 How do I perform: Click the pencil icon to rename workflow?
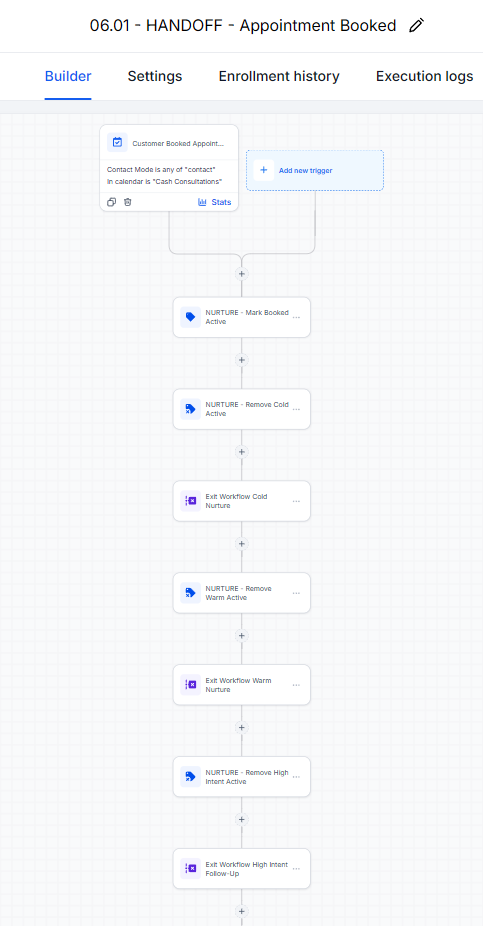pos(416,25)
